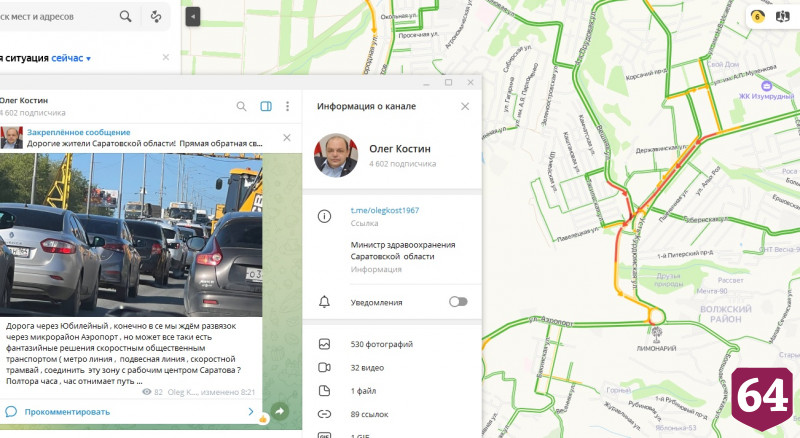Open the map layers icon
The height and width of the screenshot is (438, 800).
782,16
